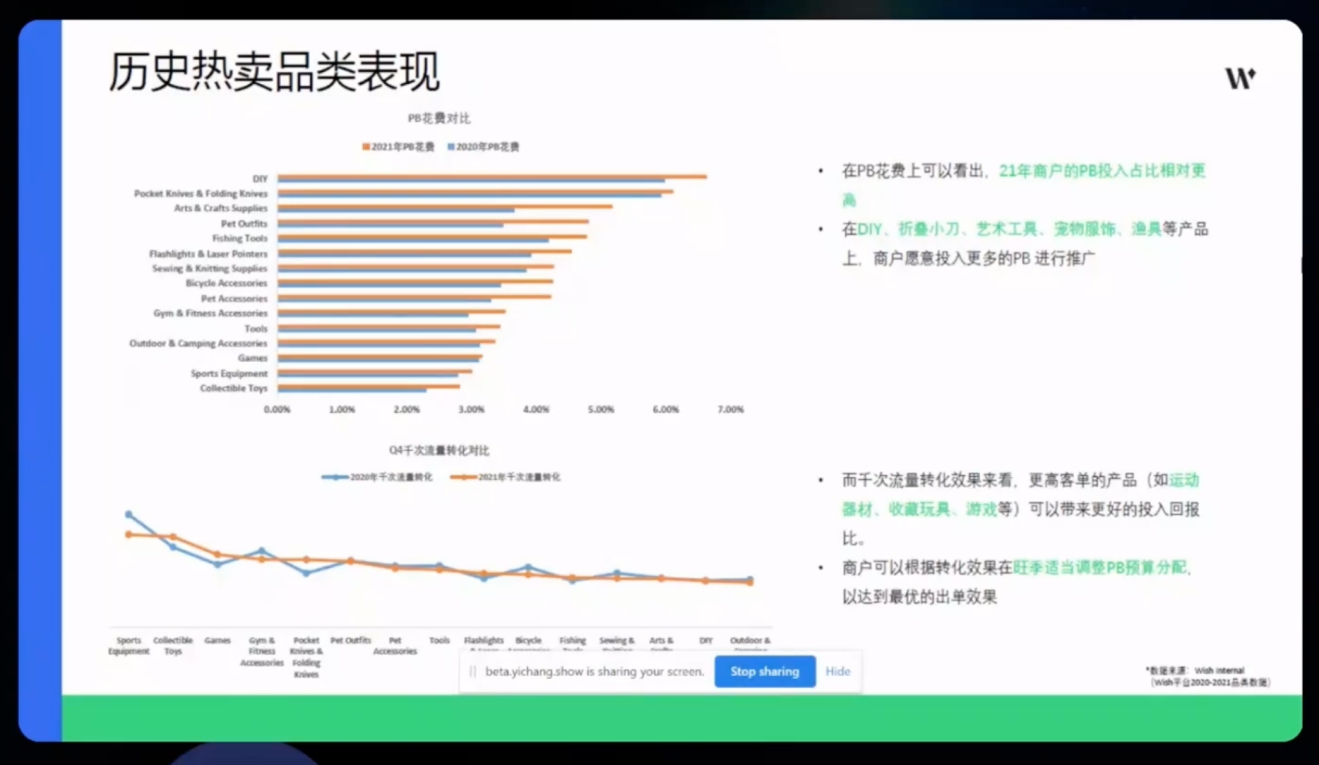Click the Pet Outfits bar chart label
Viewport: 1319px width, 765px height.
[245, 224]
